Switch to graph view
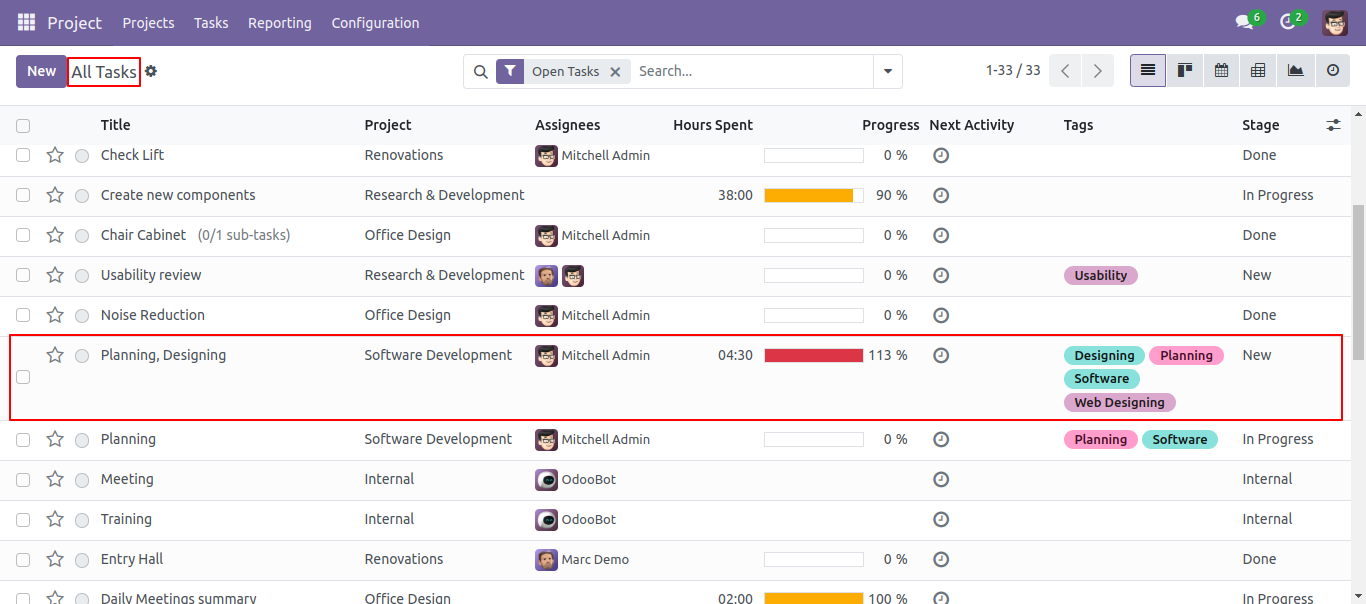The width and height of the screenshot is (1366, 604). [1295, 71]
